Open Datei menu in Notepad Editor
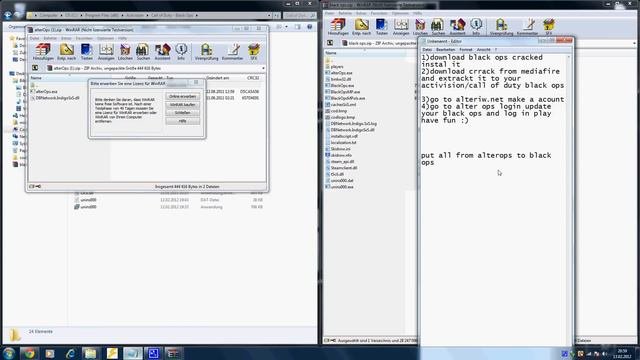Screen dimensions: 640x360 (427, 49)
